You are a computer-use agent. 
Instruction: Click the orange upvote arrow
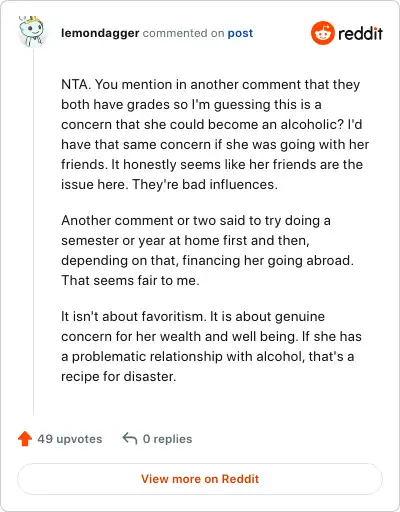pyautogui.click(x=25, y=439)
